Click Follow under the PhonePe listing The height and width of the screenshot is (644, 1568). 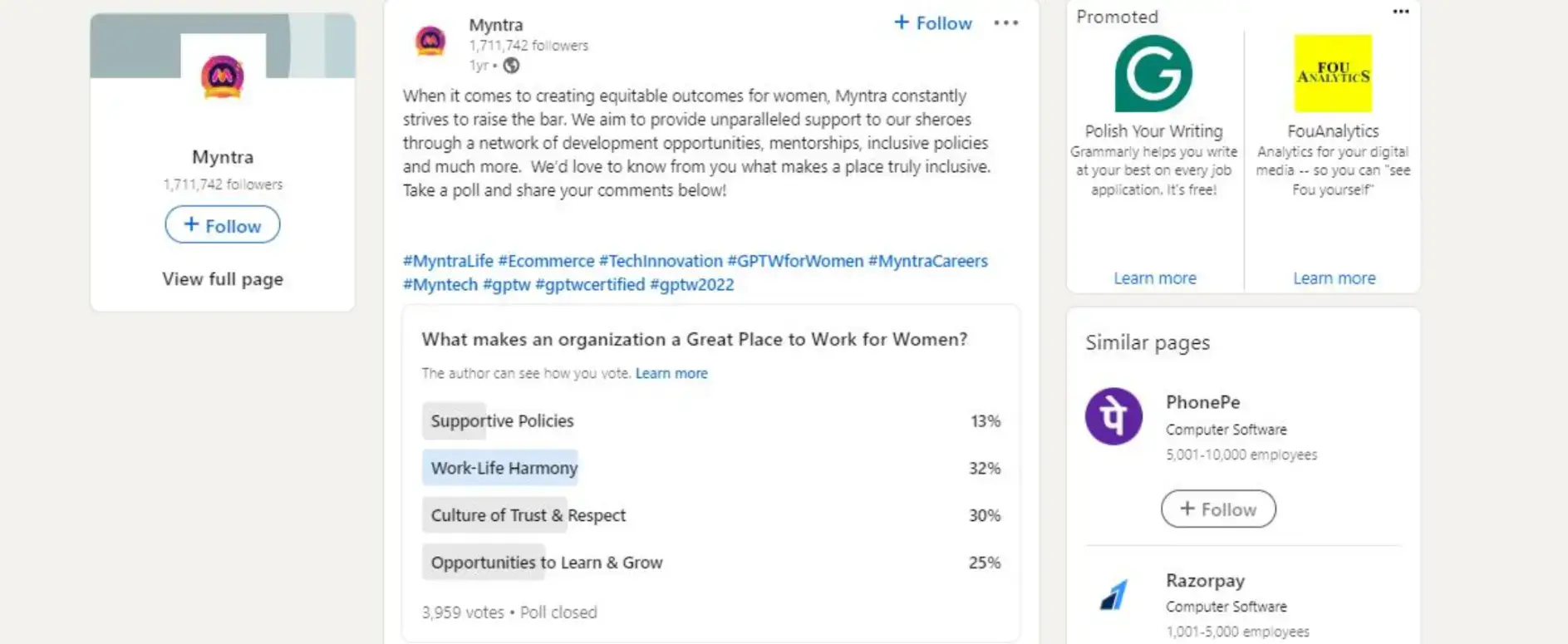click(x=1218, y=509)
